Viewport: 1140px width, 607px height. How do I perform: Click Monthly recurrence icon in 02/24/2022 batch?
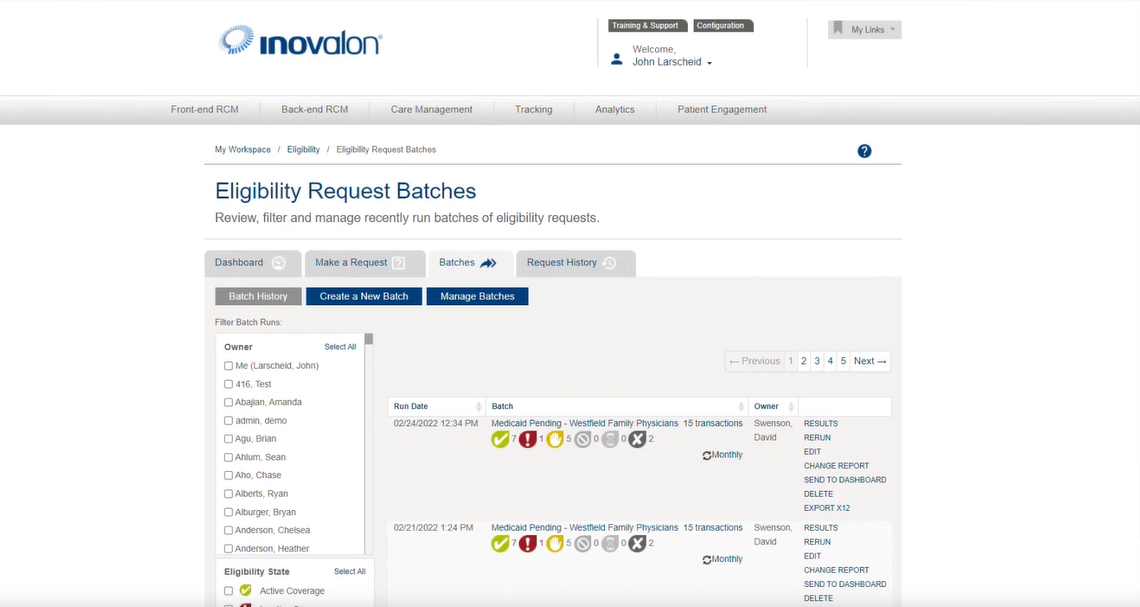[707, 455]
